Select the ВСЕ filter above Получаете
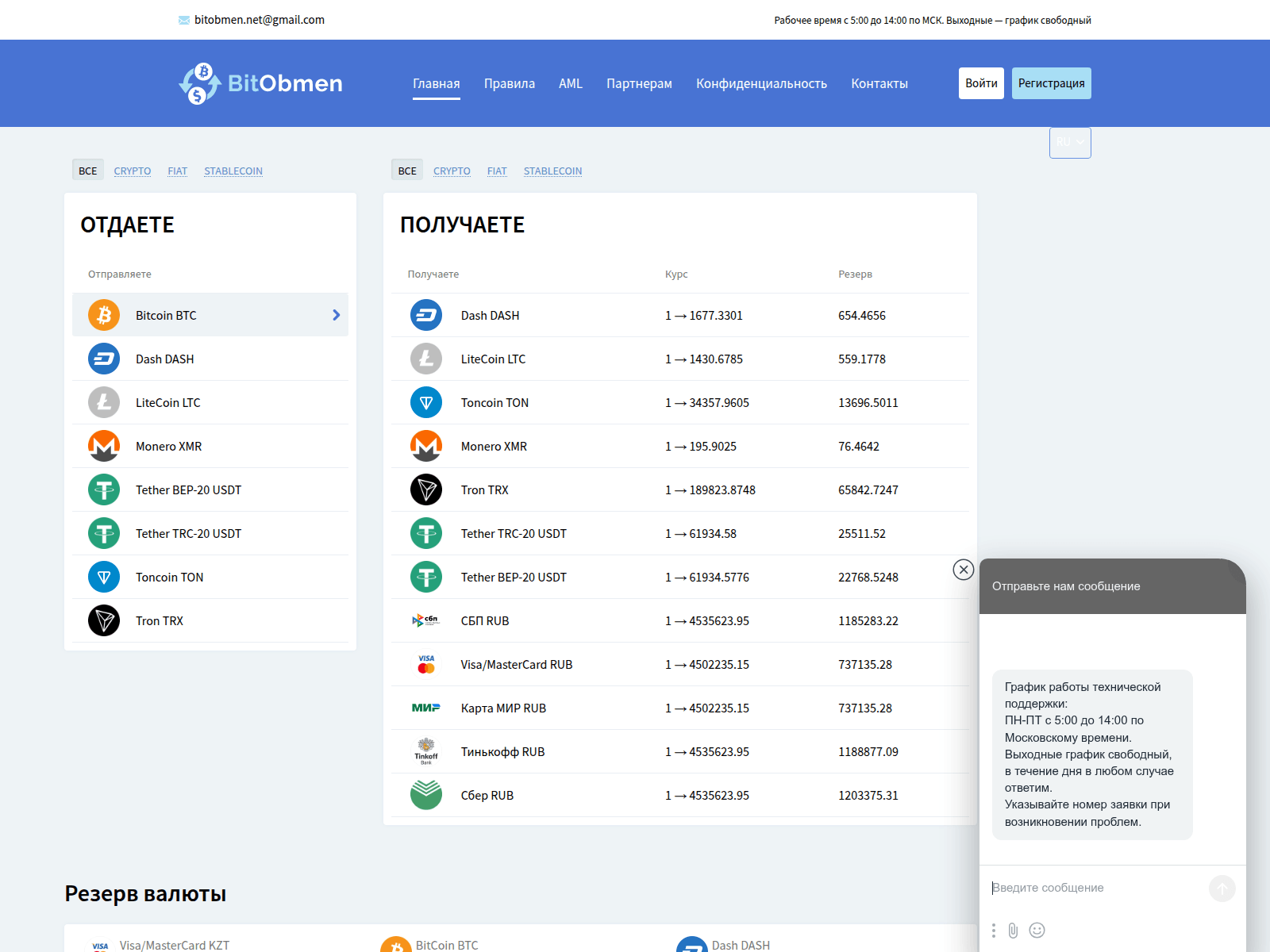 click(x=407, y=170)
